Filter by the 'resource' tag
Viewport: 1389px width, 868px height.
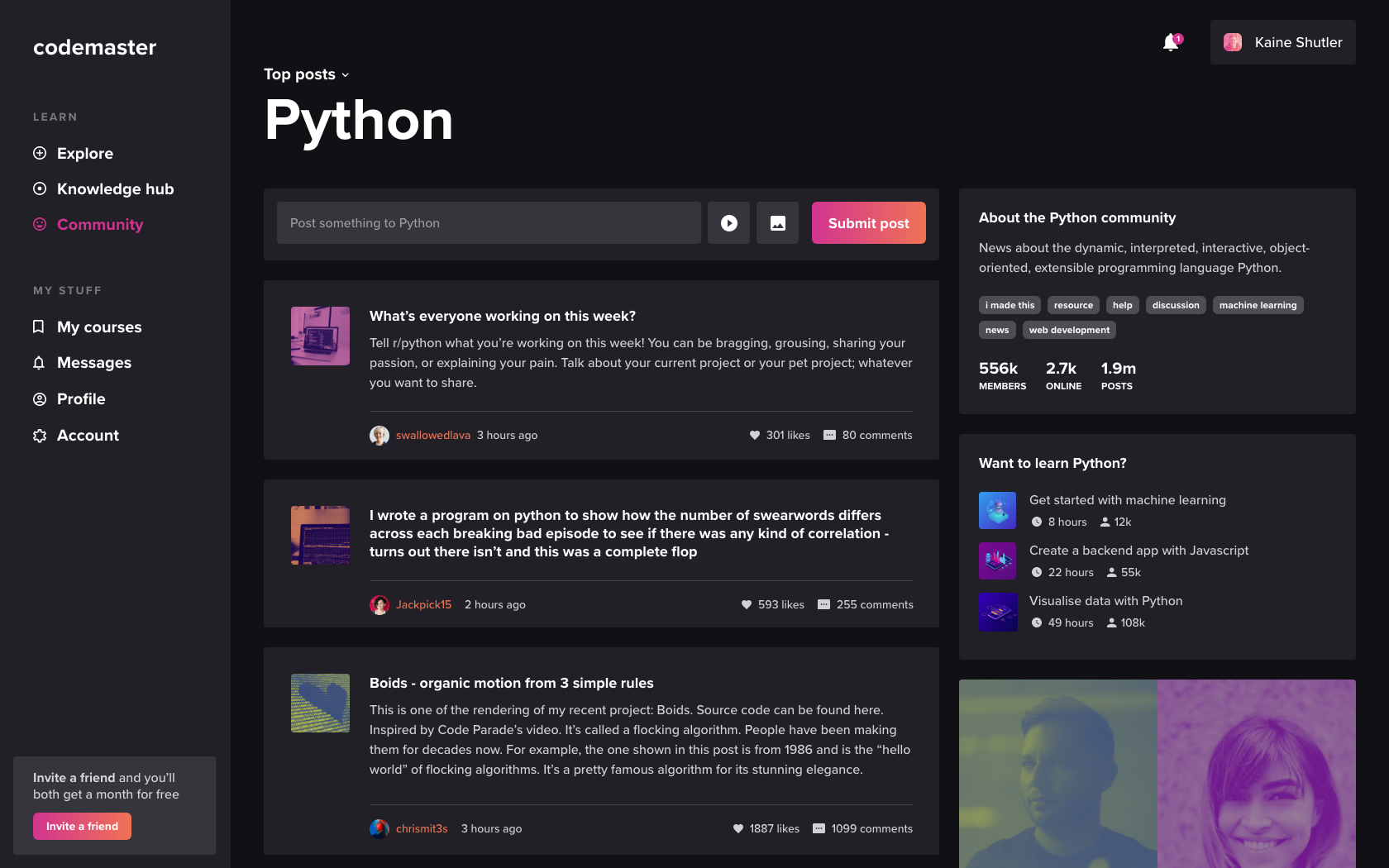click(1073, 305)
